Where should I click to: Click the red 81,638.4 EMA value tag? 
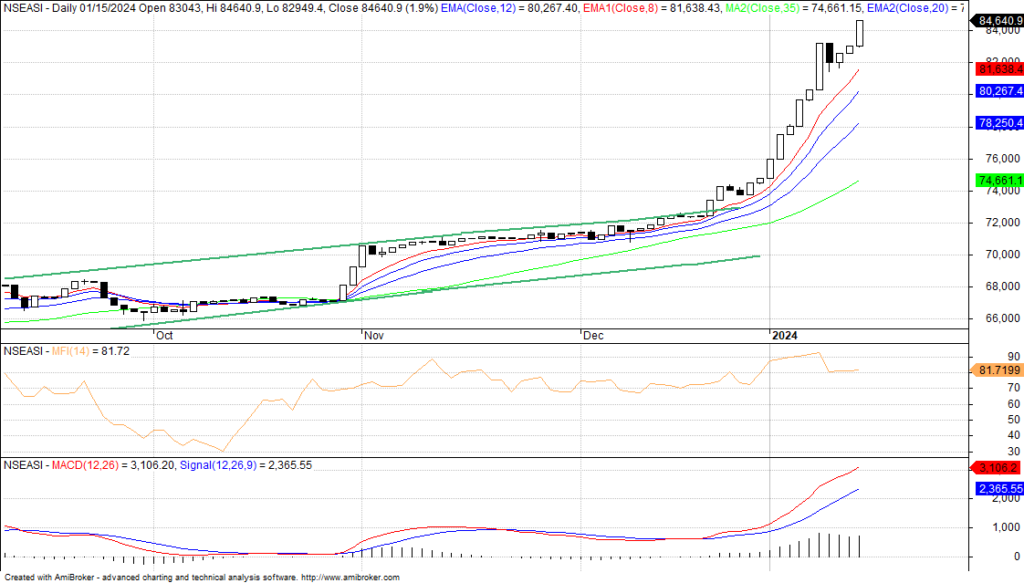[998, 69]
